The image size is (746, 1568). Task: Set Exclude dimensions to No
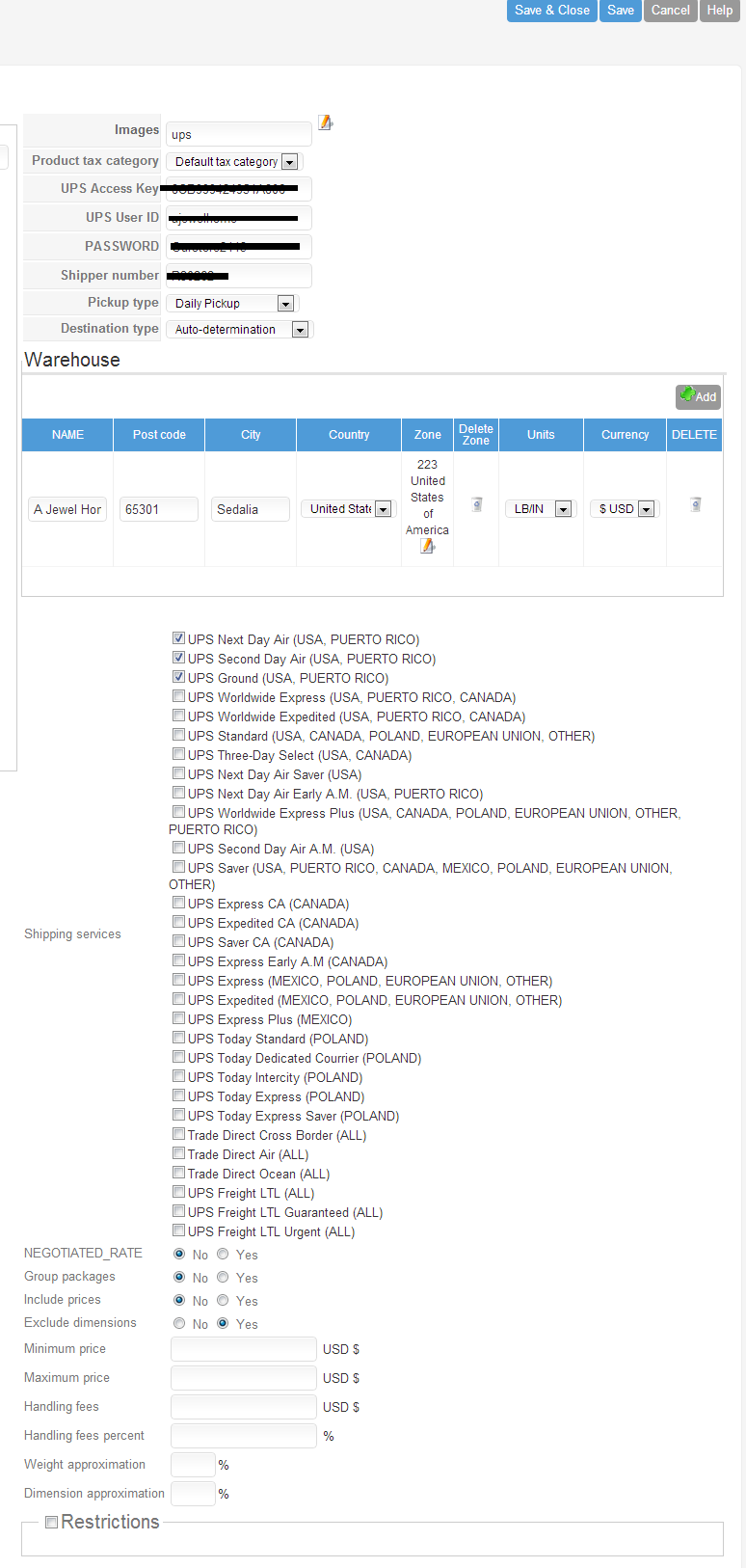coord(179,1323)
